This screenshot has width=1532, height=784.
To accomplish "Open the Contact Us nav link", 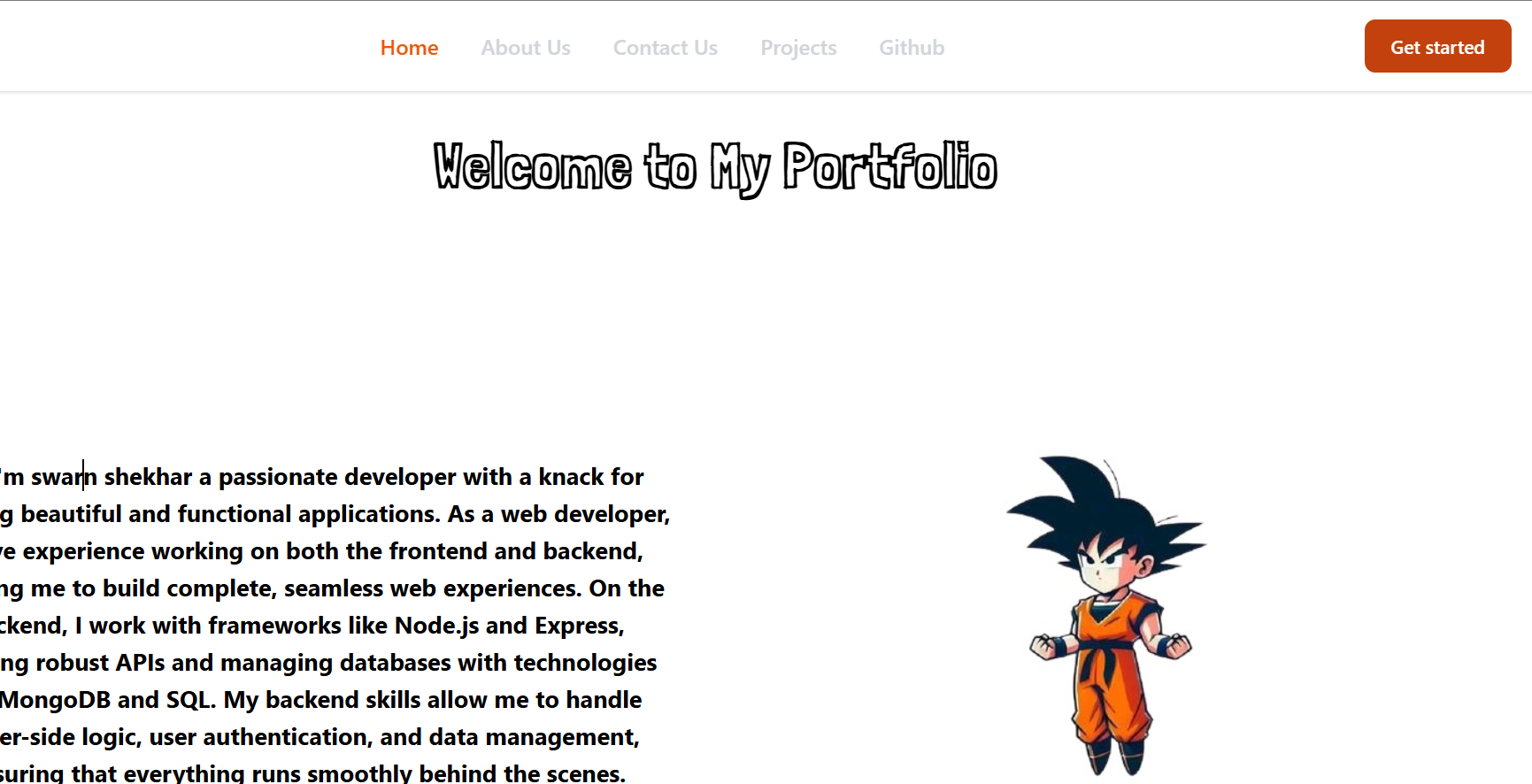I will pos(665,48).
